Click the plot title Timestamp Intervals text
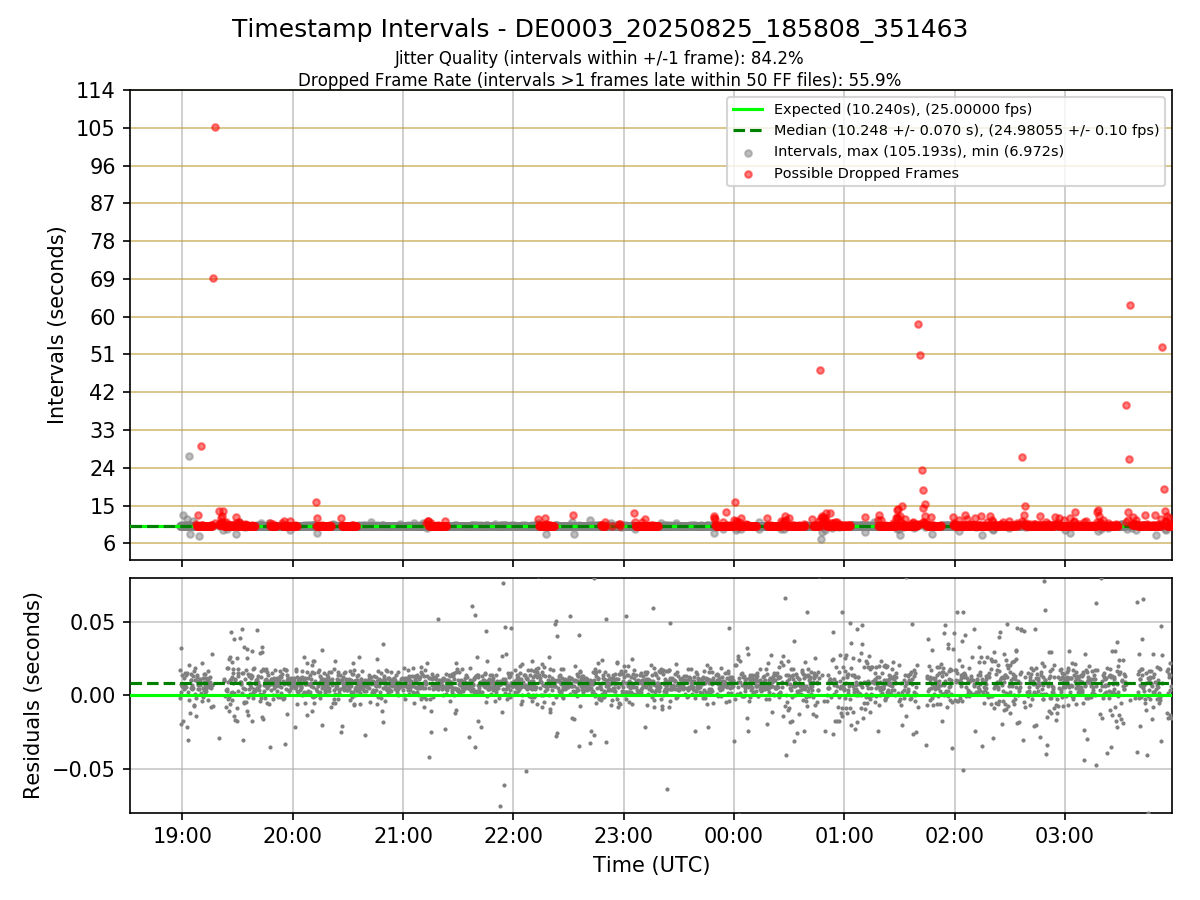This screenshot has width=1200, height=900. coord(600,29)
